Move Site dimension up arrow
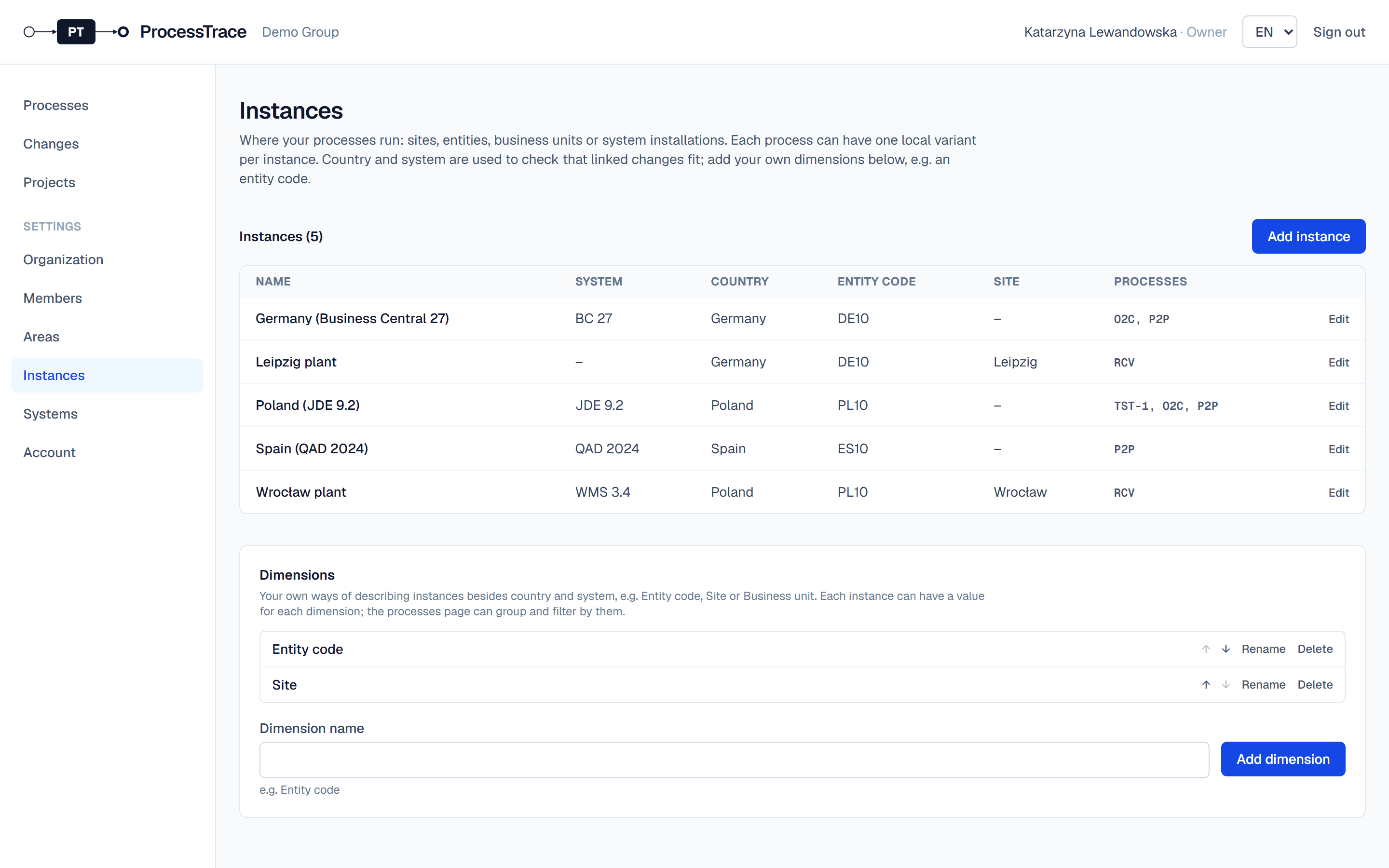Screen dimensions: 1389x868 1206,685
